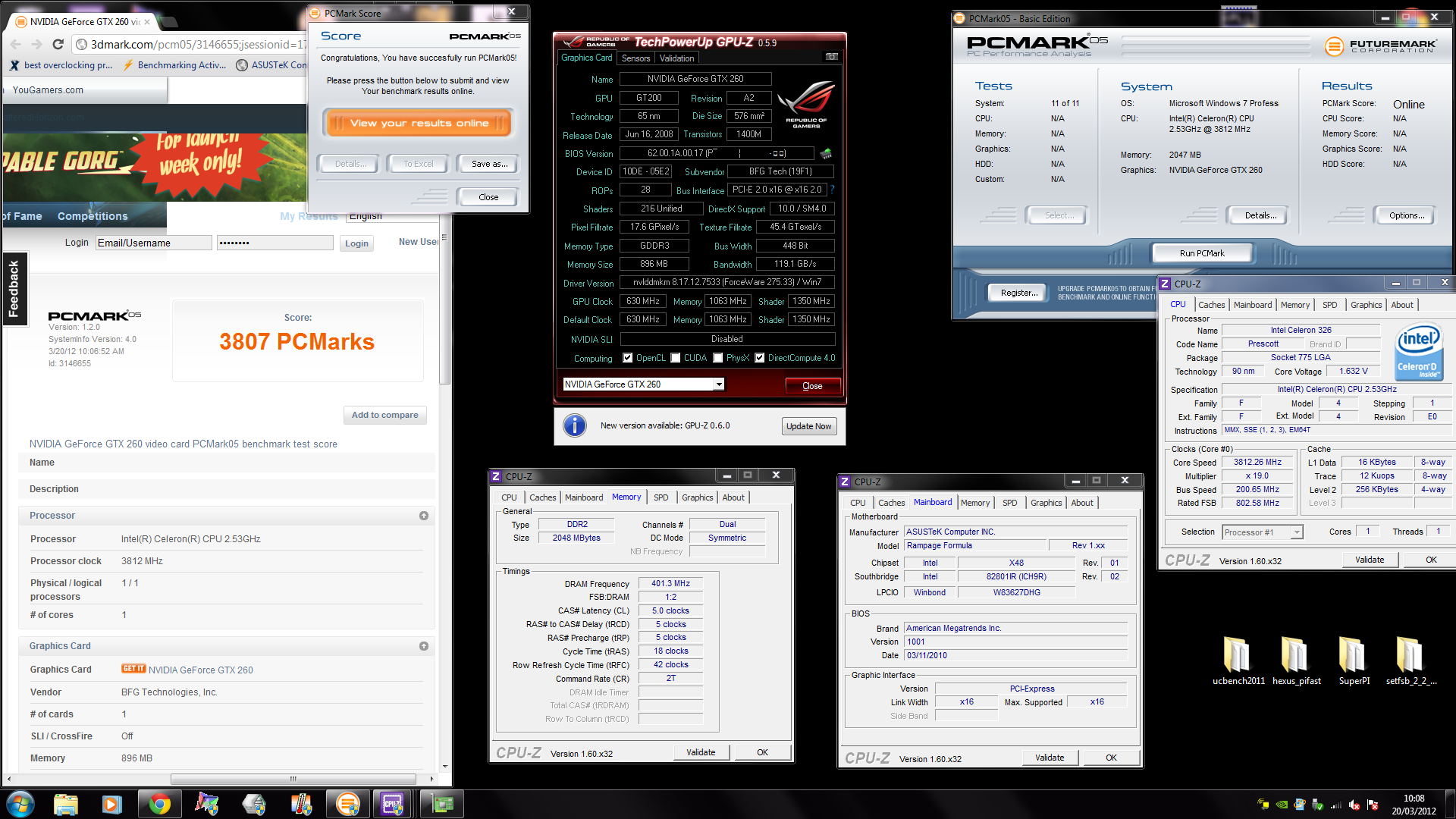Open Graphics tab in CPU-Z processor window

pyautogui.click(x=1366, y=305)
